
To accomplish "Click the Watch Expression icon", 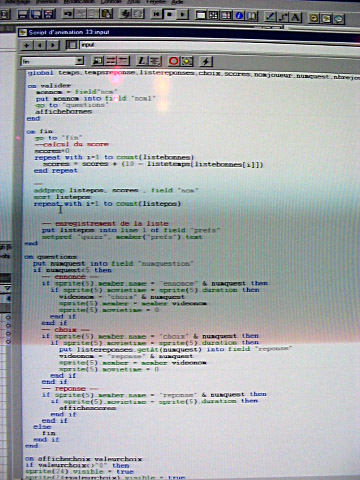I will (186, 61).
